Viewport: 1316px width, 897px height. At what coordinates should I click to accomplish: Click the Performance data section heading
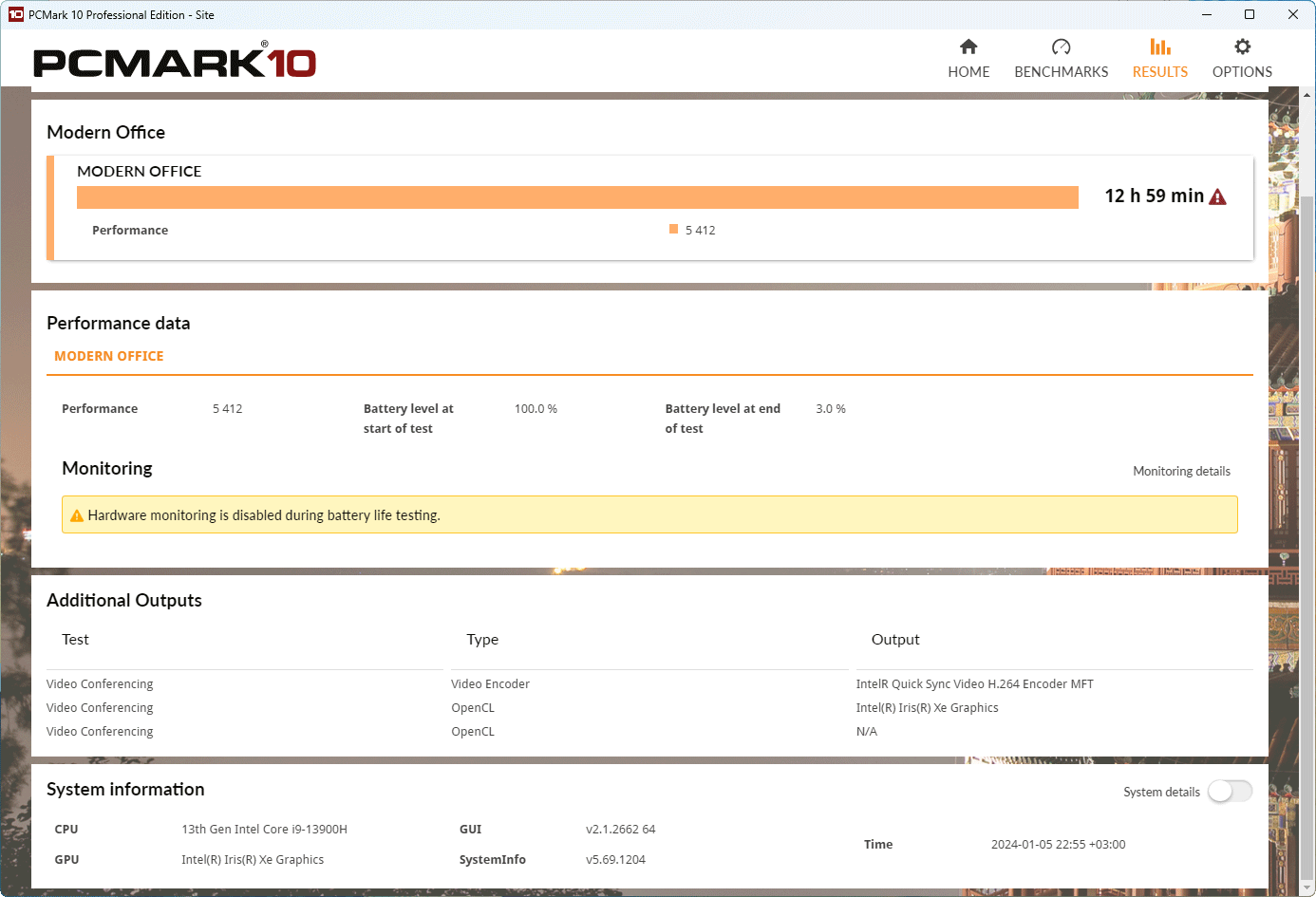[x=119, y=323]
